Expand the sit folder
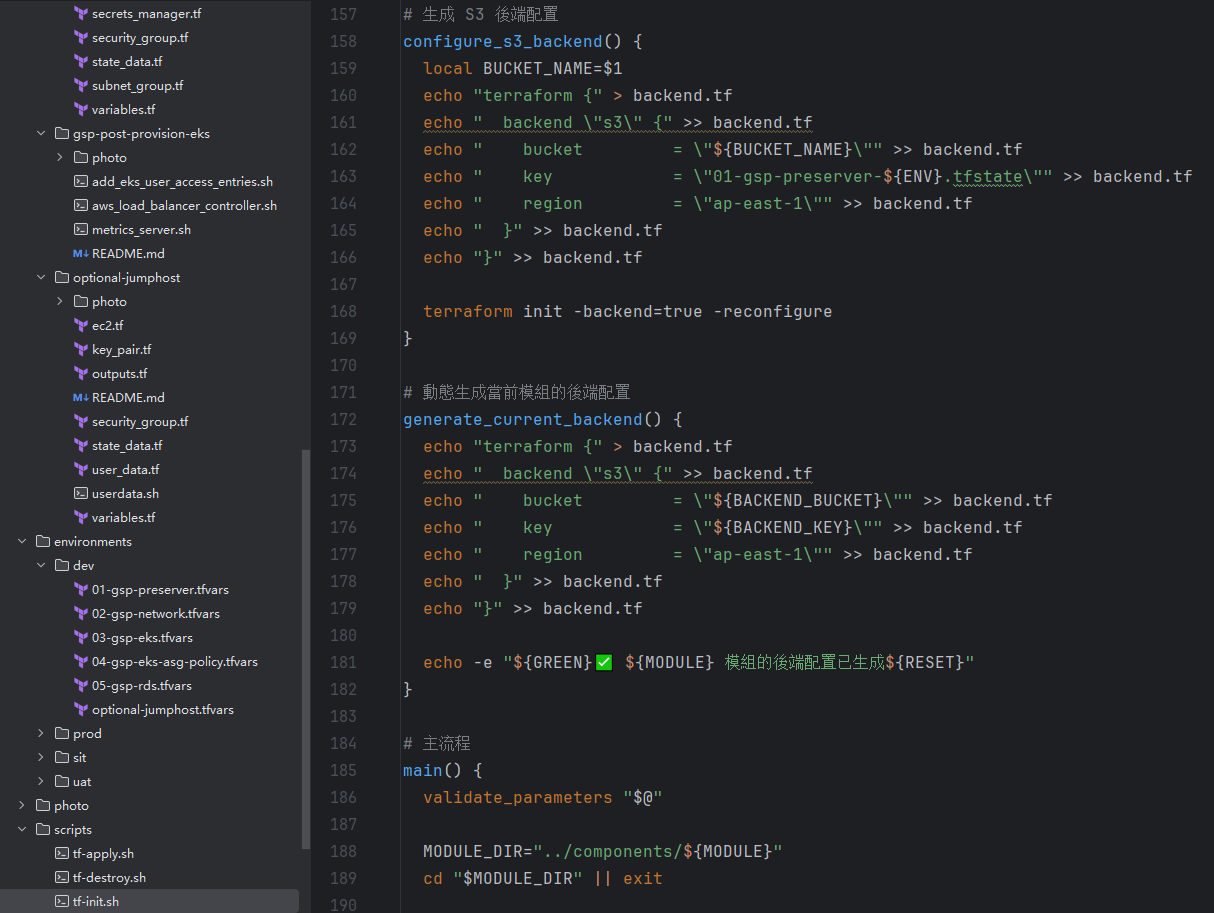The image size is (1214, 913). point(41,758)
